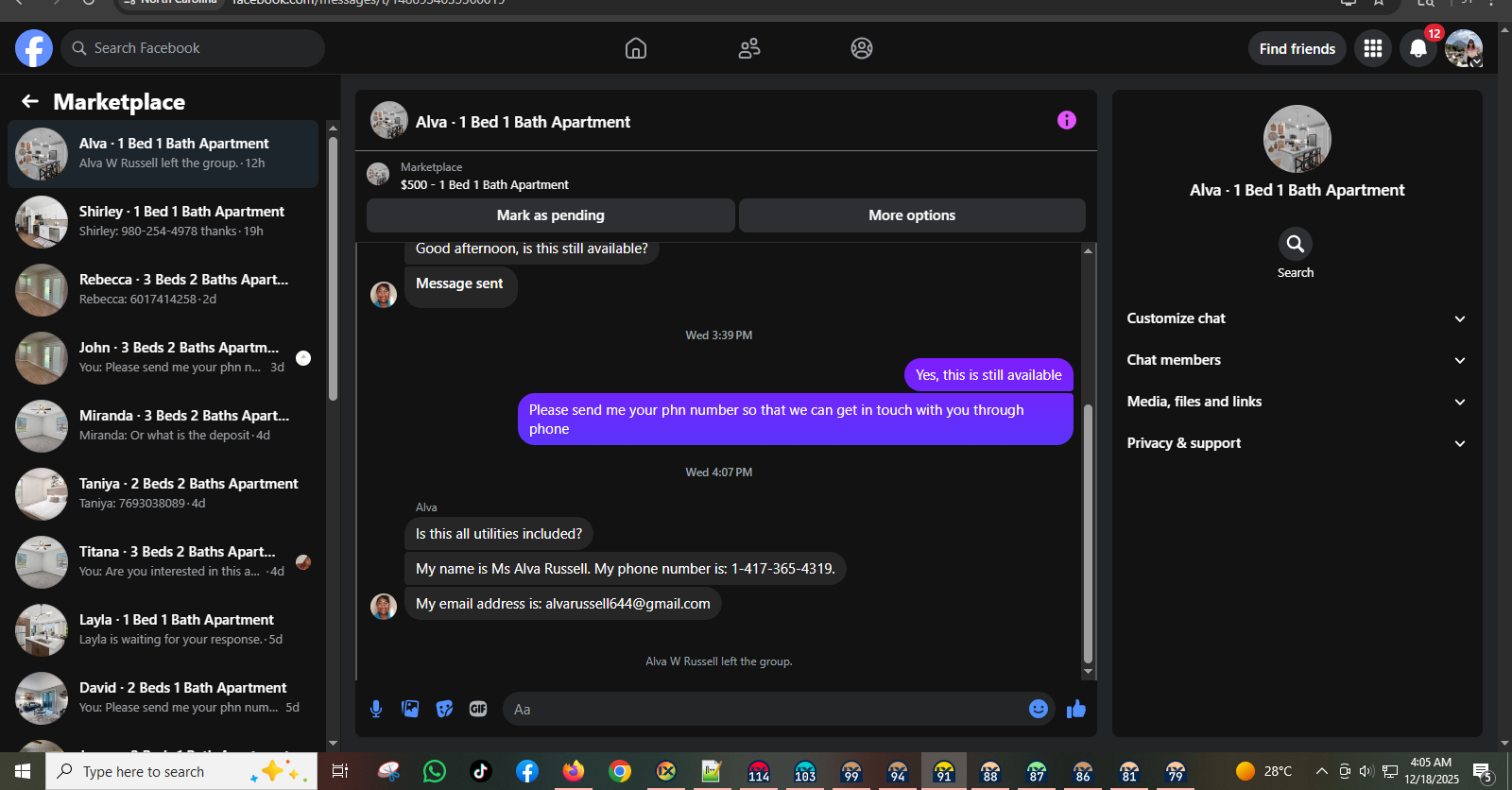Viewport: 1512px width, 790px height.
Task: Open the Groups icon in top navigation
Action: pyautogui.click(x=862, y=48)
